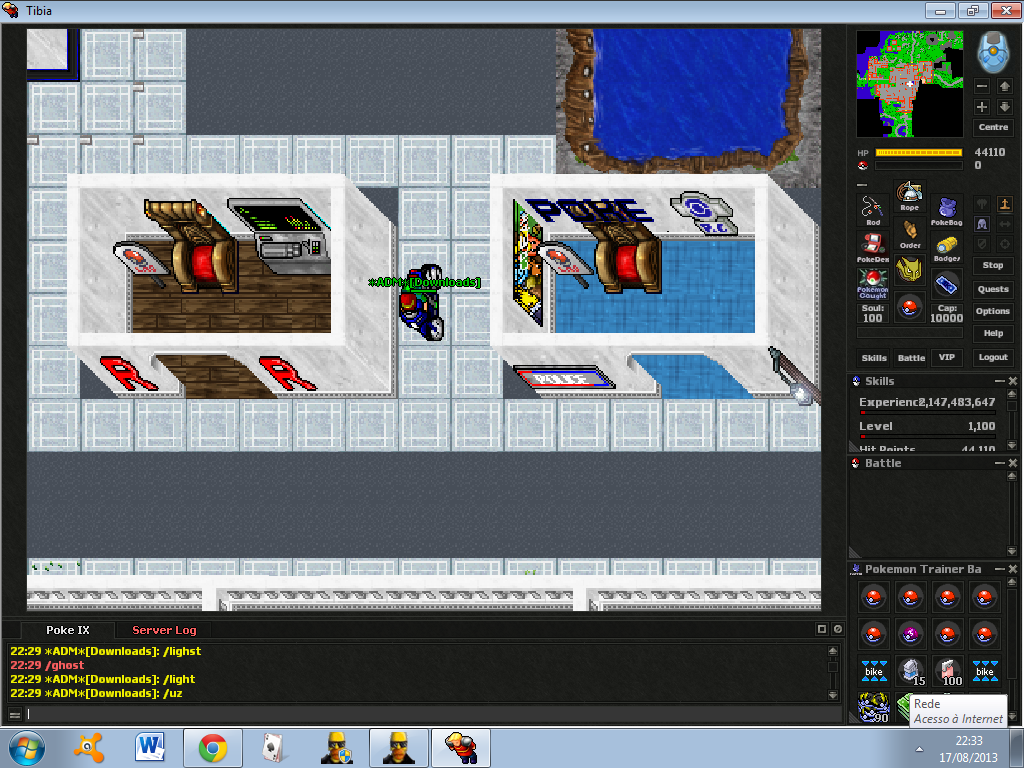Minimize the Skills panel

tap(999, 381)
